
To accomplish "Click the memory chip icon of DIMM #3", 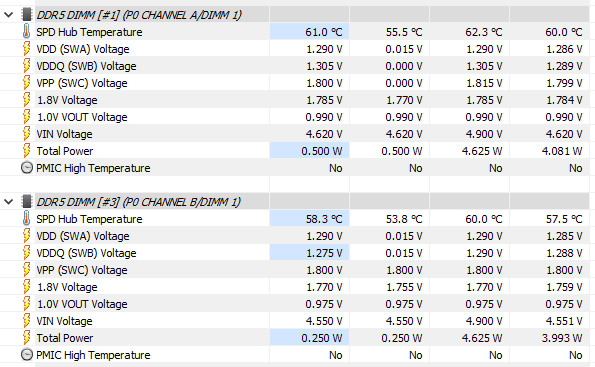I will click(x=27, y=202).
